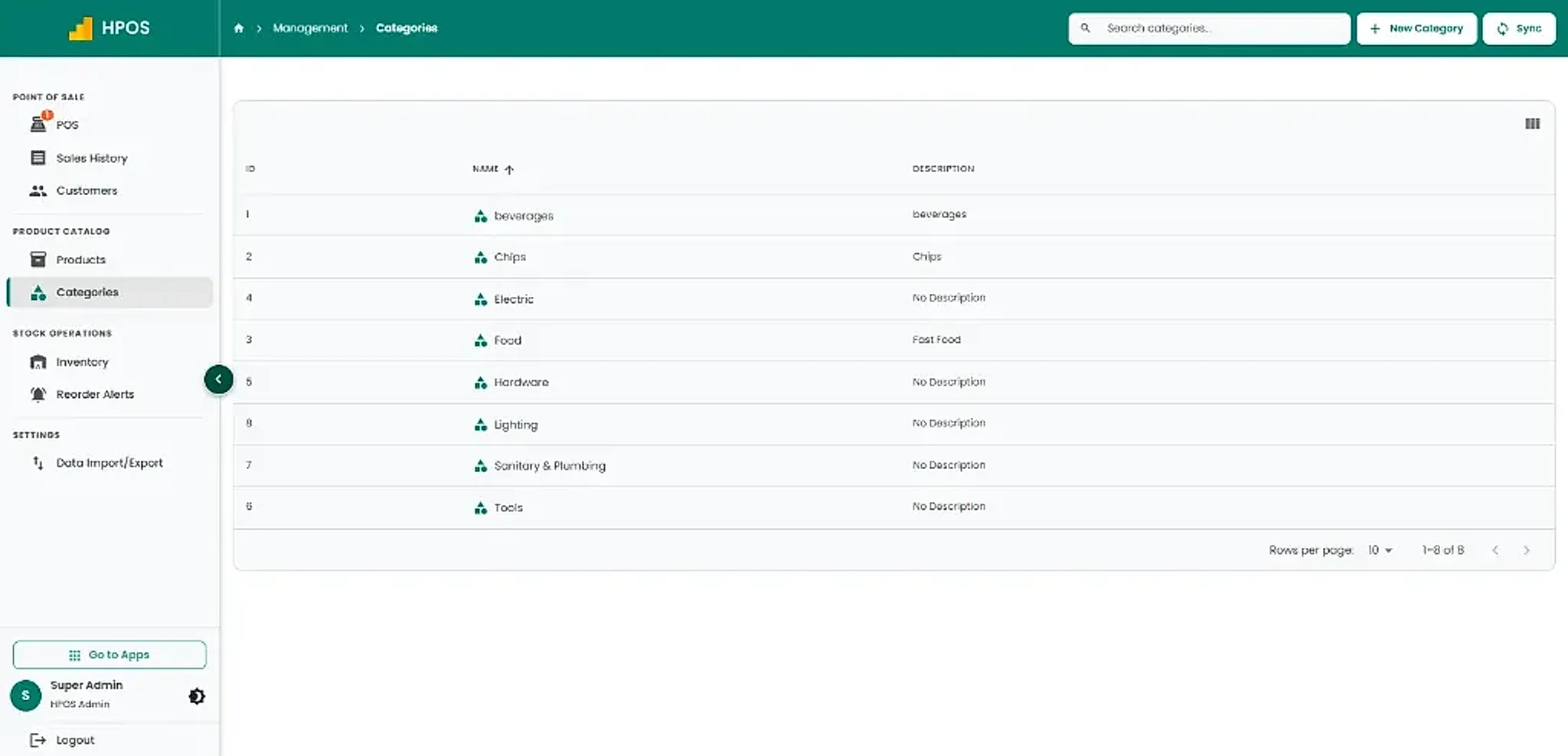
Task: Click the search magnifier icon
Action: tap(1085, 28)
